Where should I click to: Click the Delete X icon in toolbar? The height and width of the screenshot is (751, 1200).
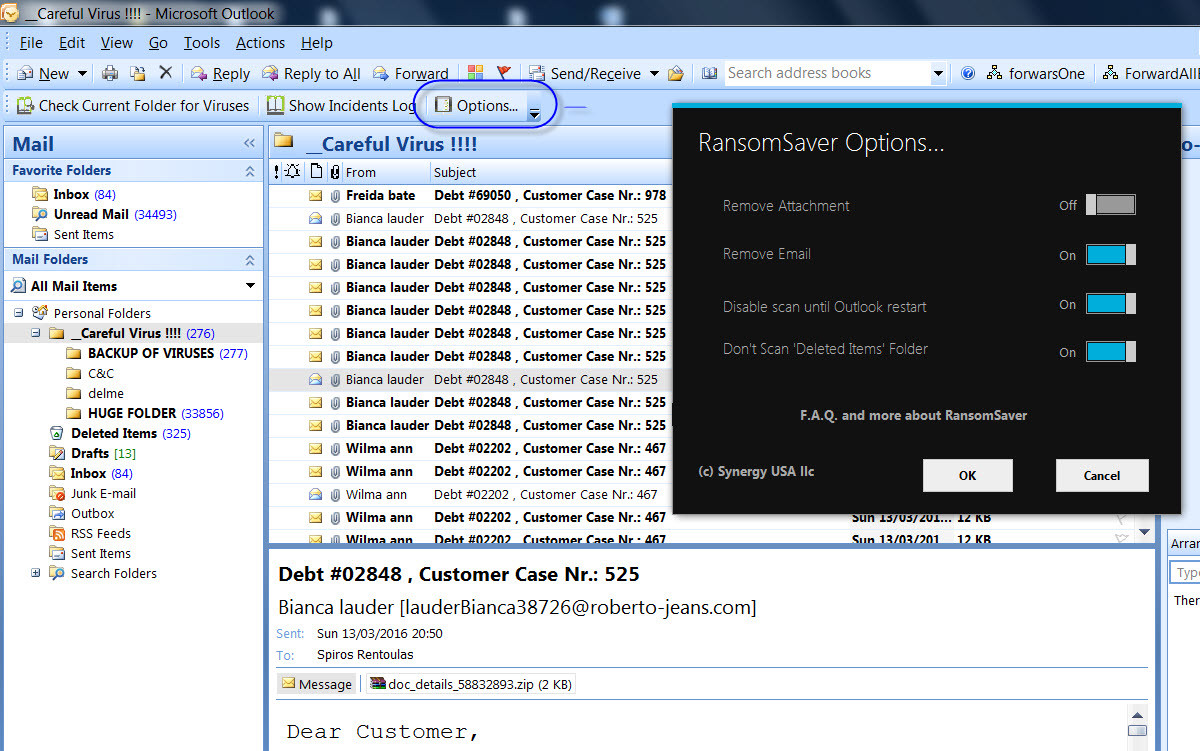click(166, 73)
